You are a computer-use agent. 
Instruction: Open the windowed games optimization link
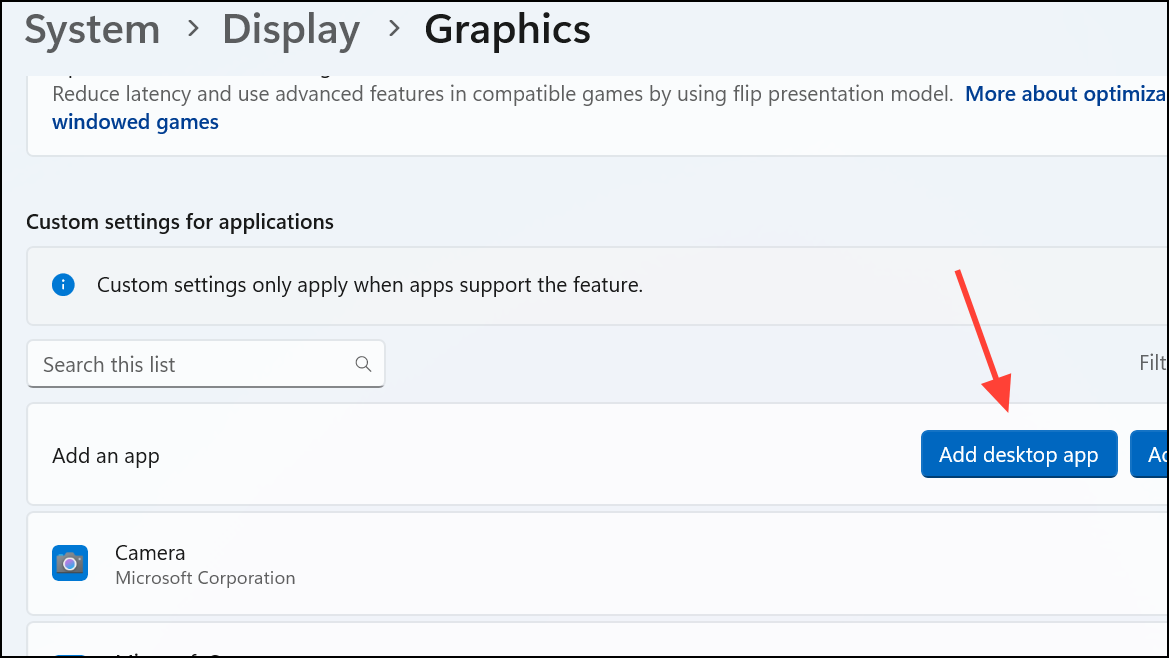pyautogui.click(x=135, y=122)
